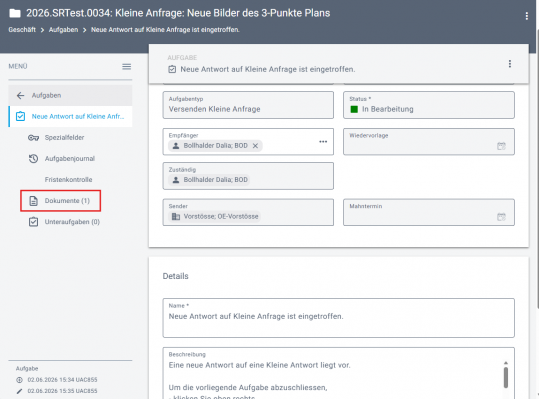Click the Beschreibung scroll up arrow
The height and width of the screenshot is (399, 539).
coord(506,363)
